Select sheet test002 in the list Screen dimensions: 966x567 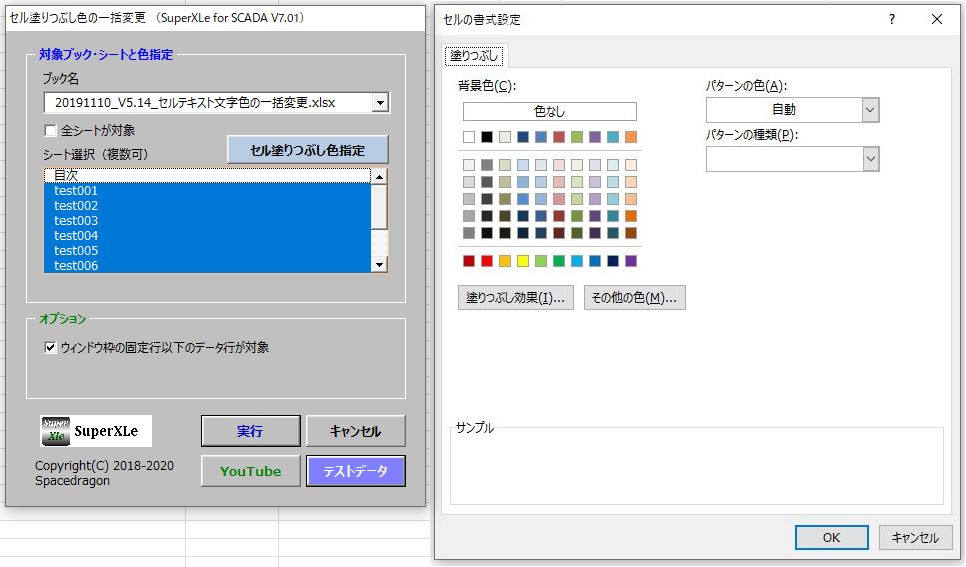[x=208, y=205]
